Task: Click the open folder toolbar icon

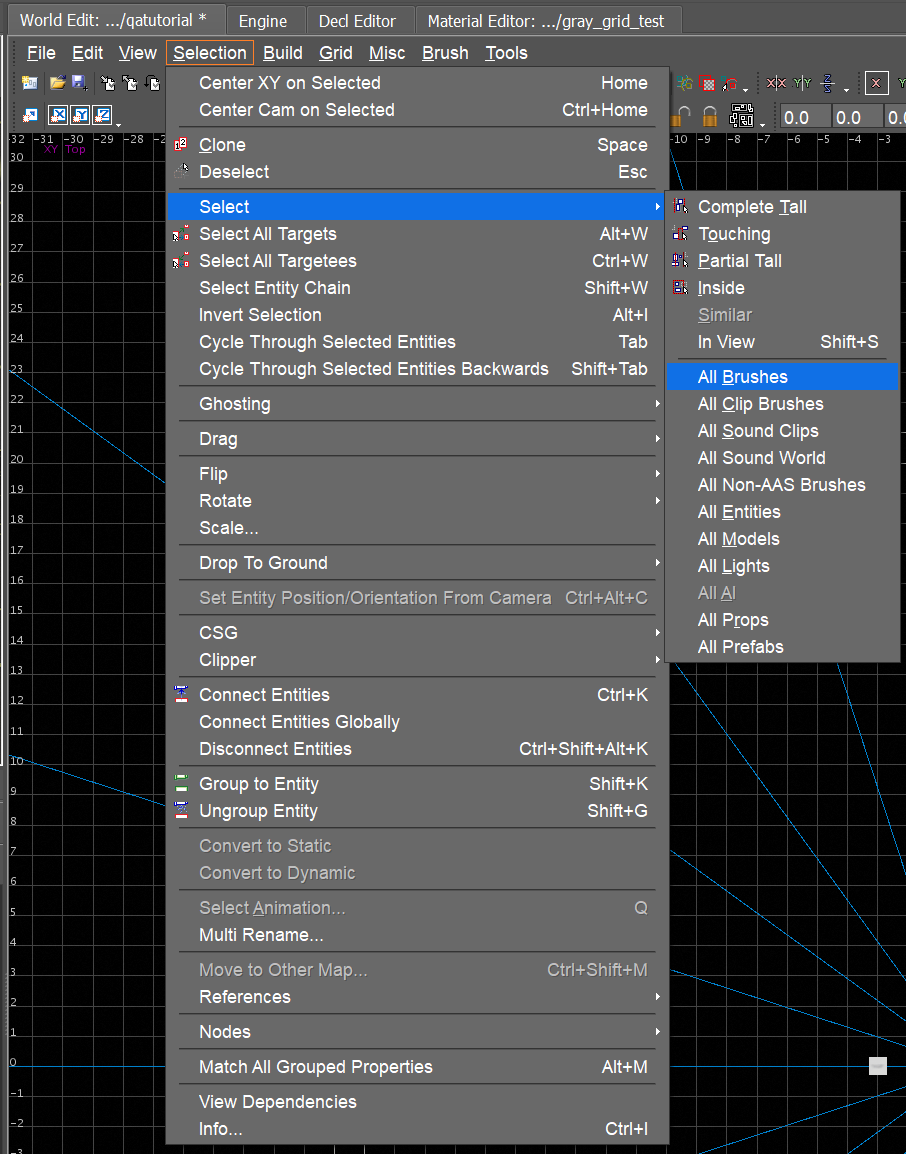Action: click(57, 83)
